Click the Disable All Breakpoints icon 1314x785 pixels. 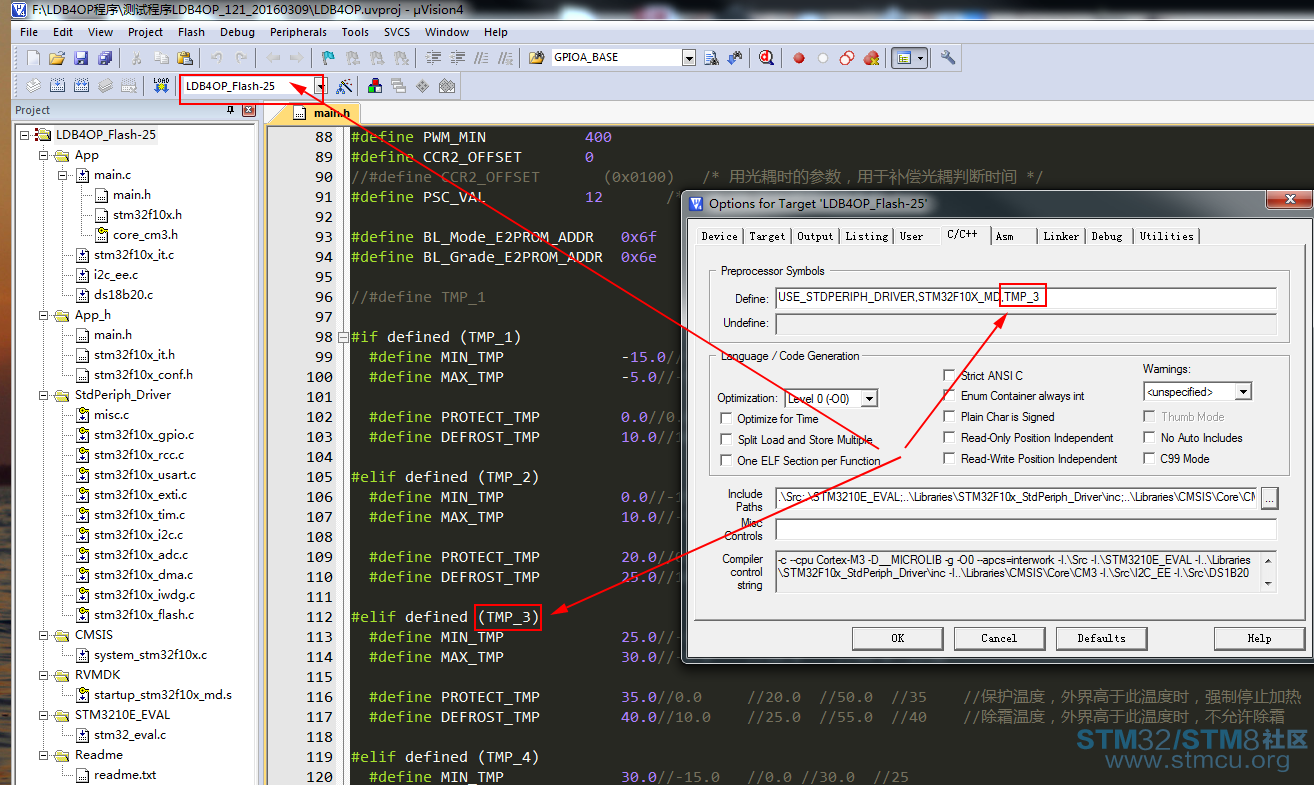click(x=847, y=58)
